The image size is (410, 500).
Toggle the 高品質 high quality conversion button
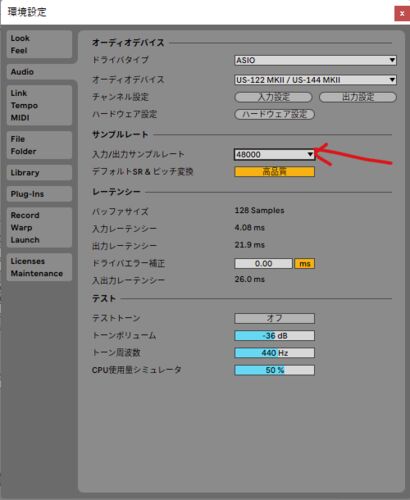274,172
